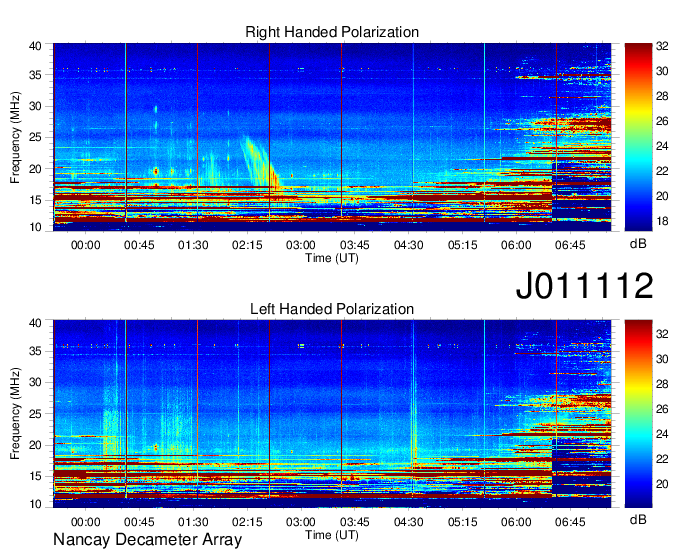Click the 01:30 time tick under the Left Handed plot
Viewport: 680px width, 552px height.
tap(193, 522)
